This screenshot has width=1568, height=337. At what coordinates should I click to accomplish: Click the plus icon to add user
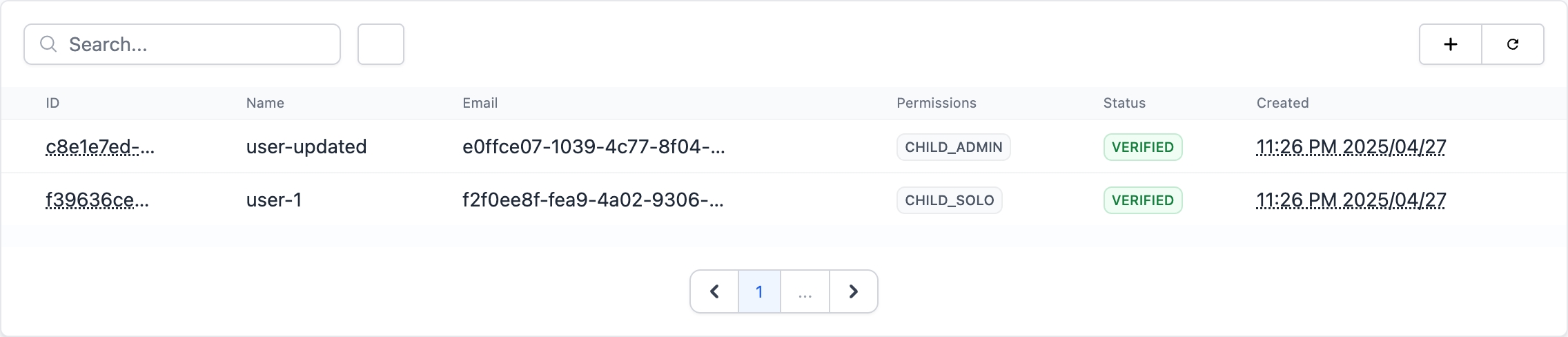pos(1451,44)
